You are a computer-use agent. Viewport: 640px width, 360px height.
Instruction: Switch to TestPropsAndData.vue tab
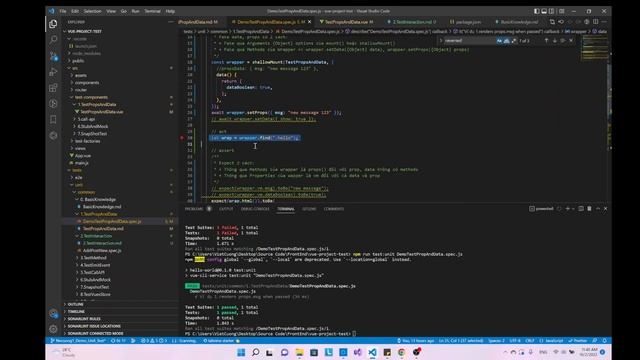346,22
